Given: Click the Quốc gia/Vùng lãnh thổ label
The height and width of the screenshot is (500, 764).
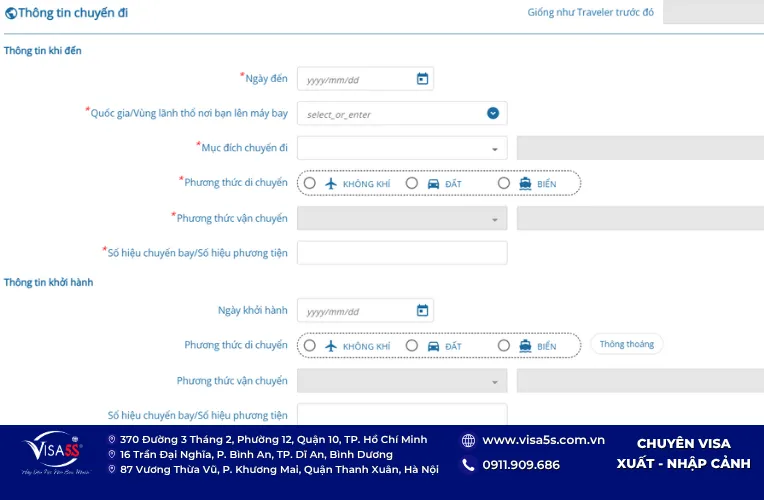Looking at the screenshot, I should 189,113.
